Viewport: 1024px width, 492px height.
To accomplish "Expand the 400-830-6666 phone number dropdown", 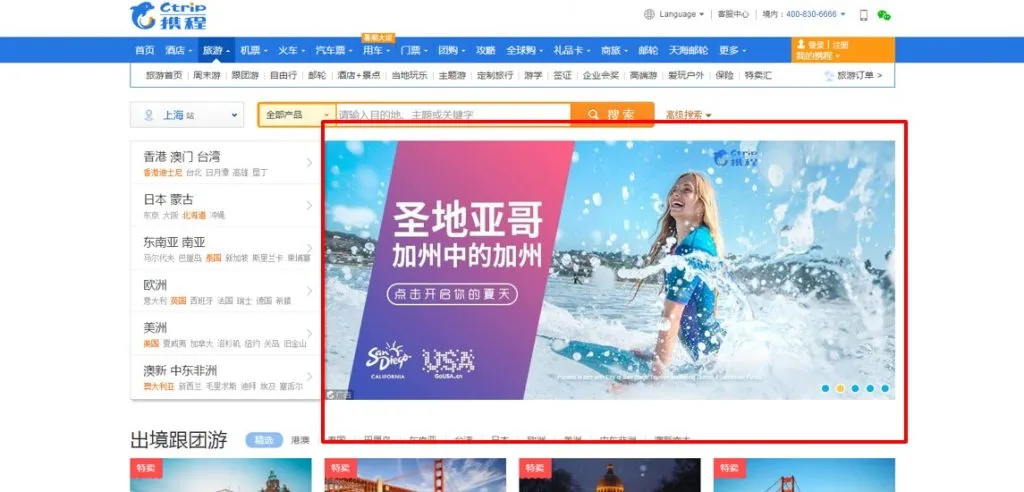I will click(x=816, y=14).
